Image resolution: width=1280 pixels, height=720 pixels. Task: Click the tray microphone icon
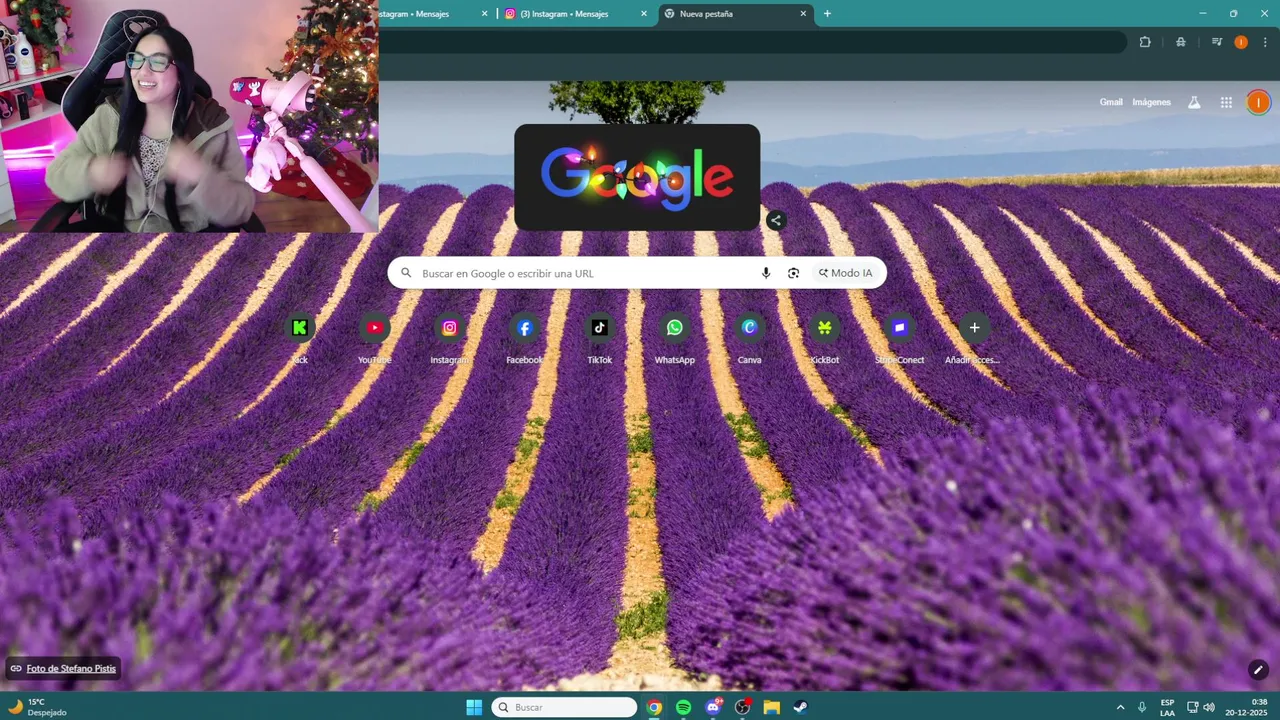(1142, 707)
